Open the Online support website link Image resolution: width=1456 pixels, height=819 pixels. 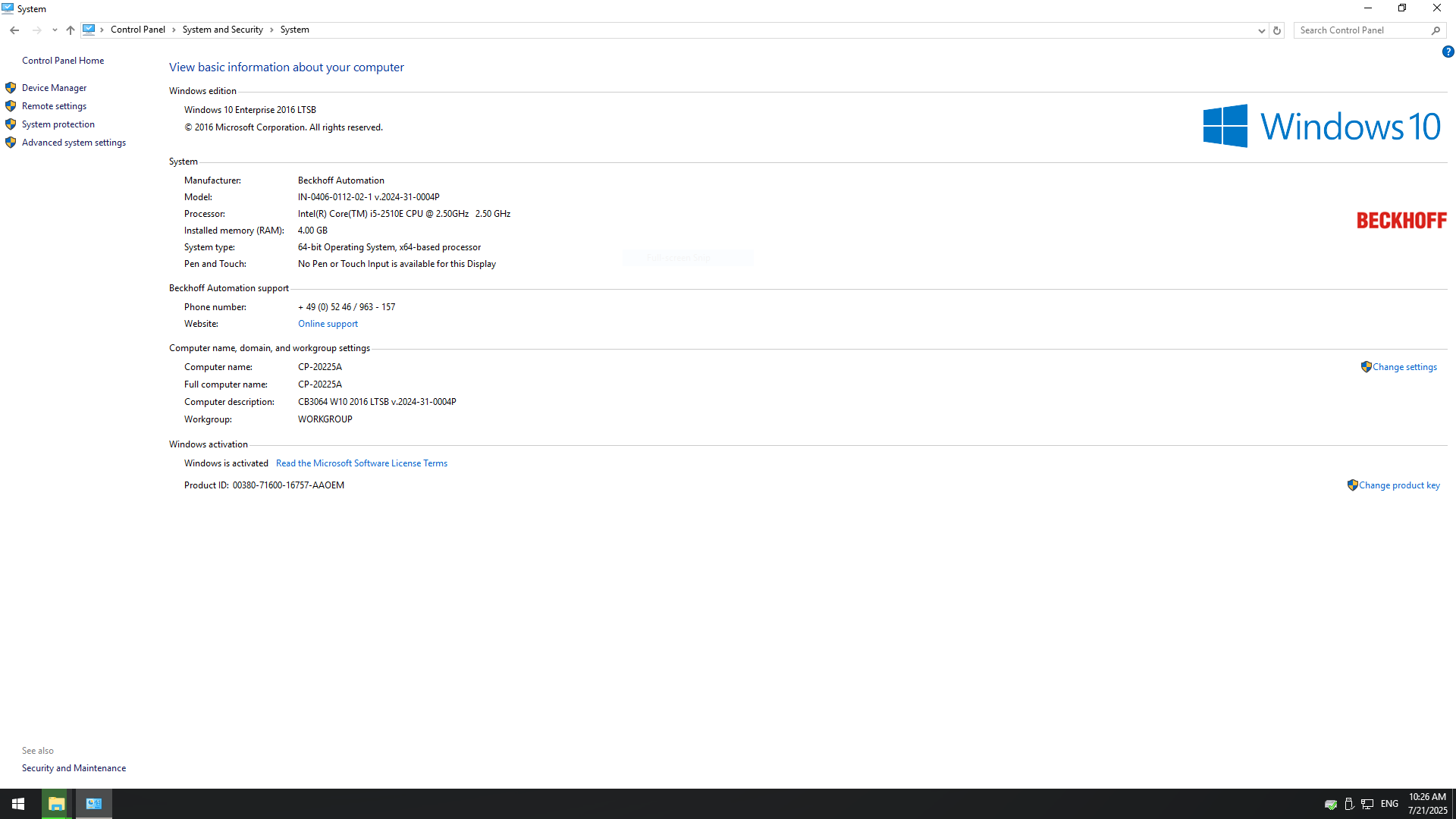pyautogui.click(x=328, y=324)
